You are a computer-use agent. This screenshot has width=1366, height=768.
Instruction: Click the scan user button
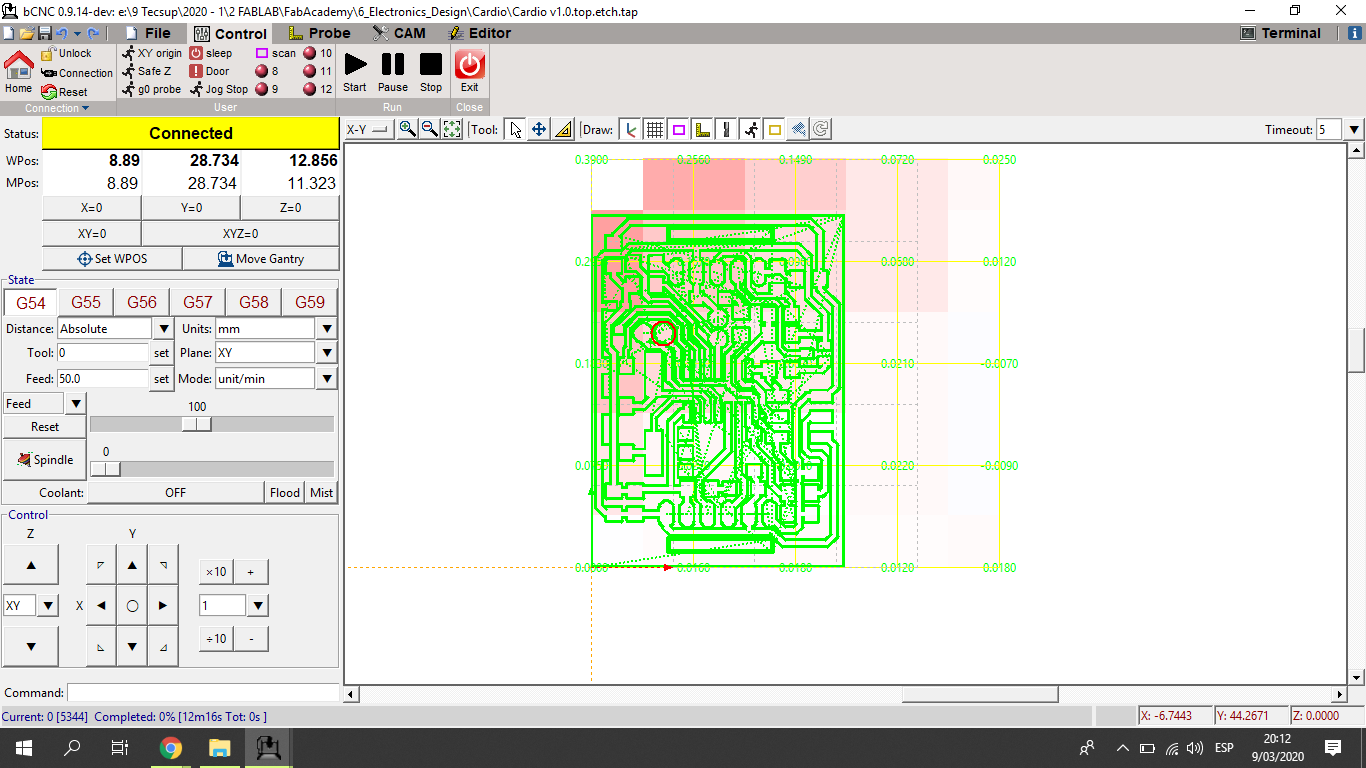click(x=276, y=53)
